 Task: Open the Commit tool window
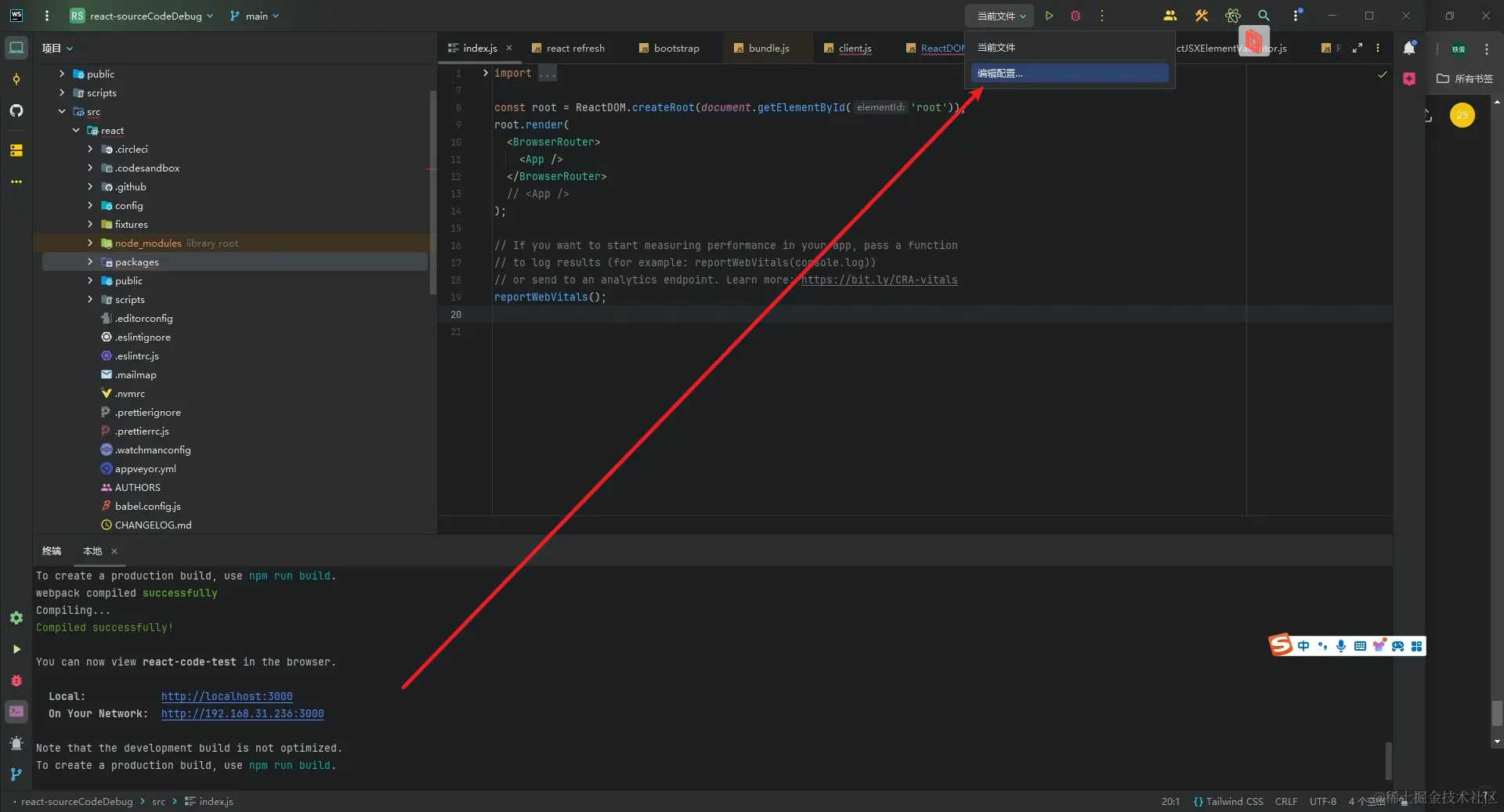pos(16,79)
